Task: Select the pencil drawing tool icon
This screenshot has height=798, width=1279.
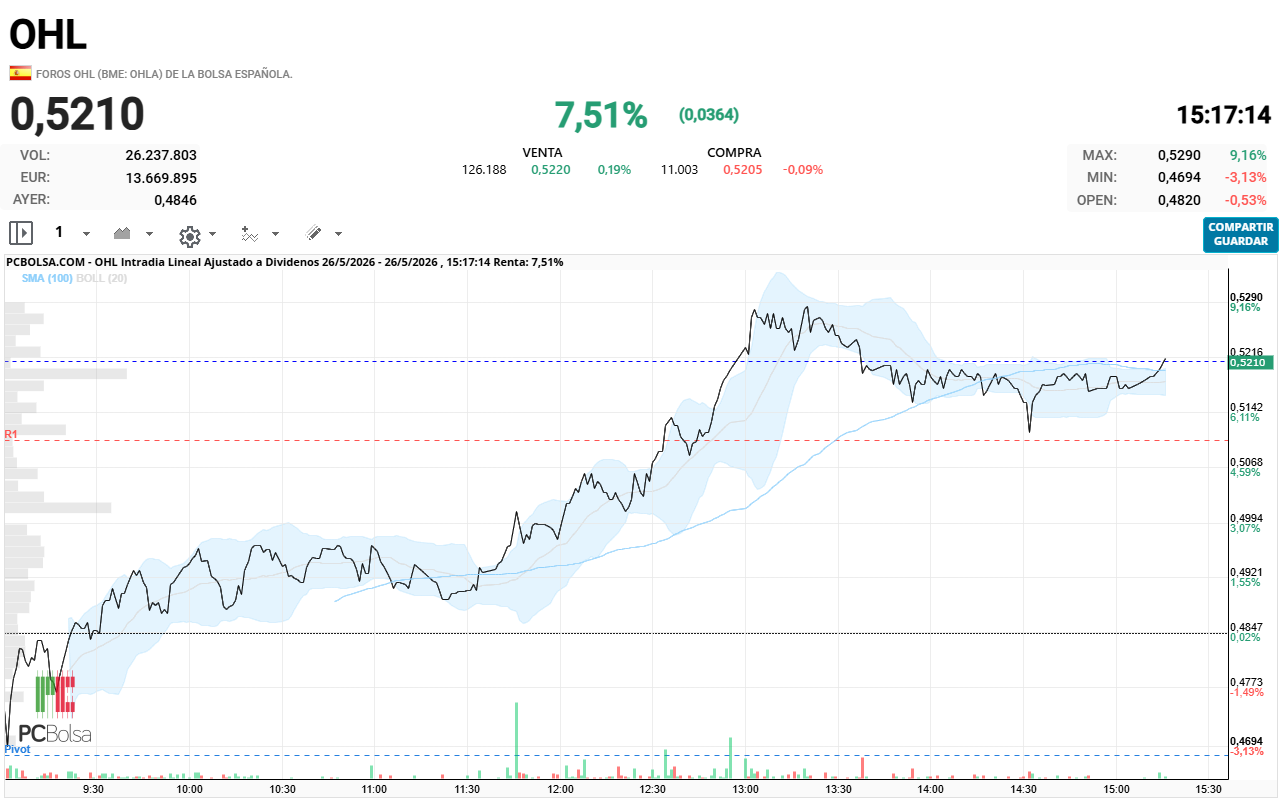Action: tap(313, 233)
